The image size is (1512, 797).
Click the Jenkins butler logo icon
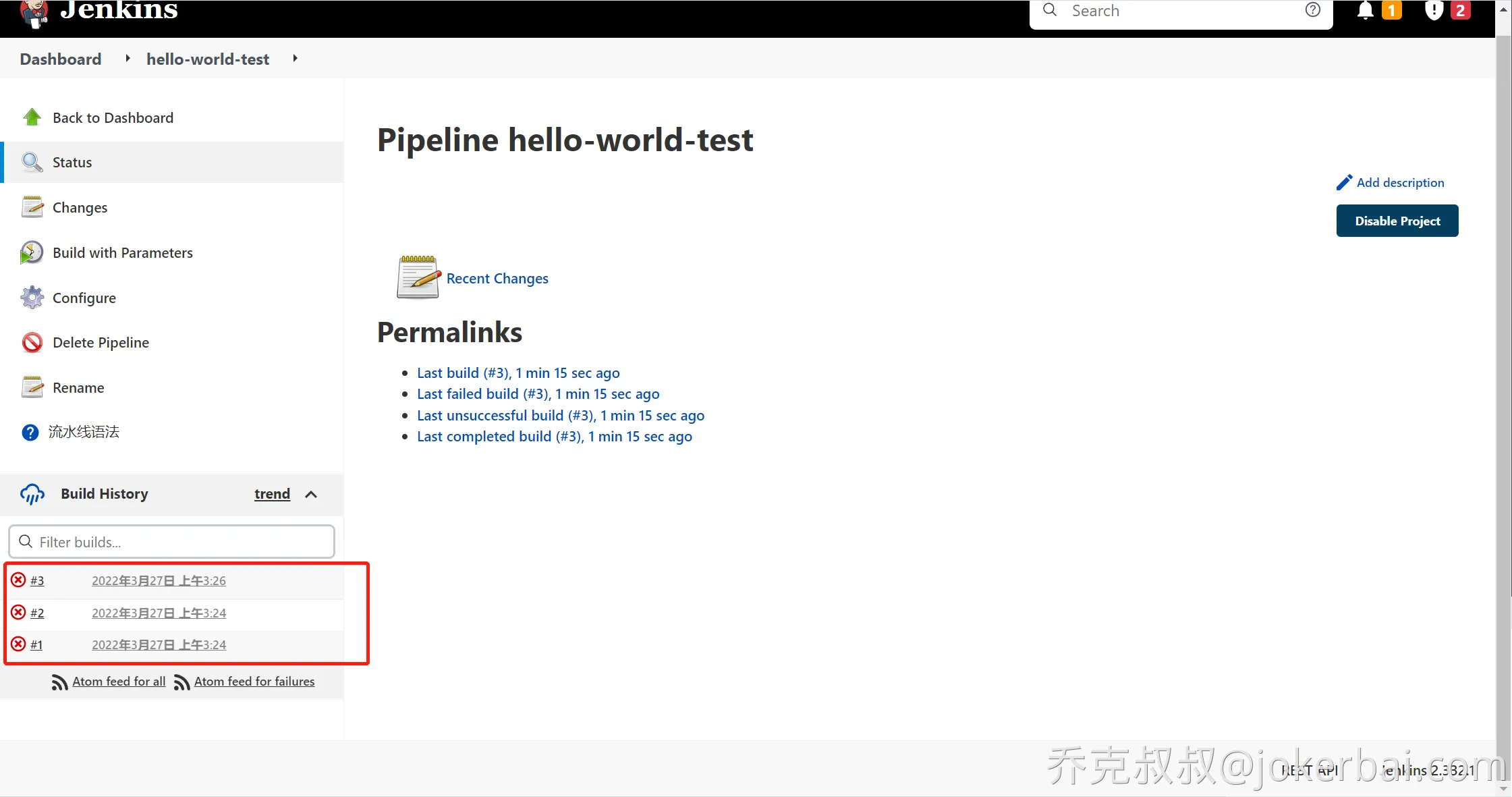pyautogui.click(x=34, y=13)
